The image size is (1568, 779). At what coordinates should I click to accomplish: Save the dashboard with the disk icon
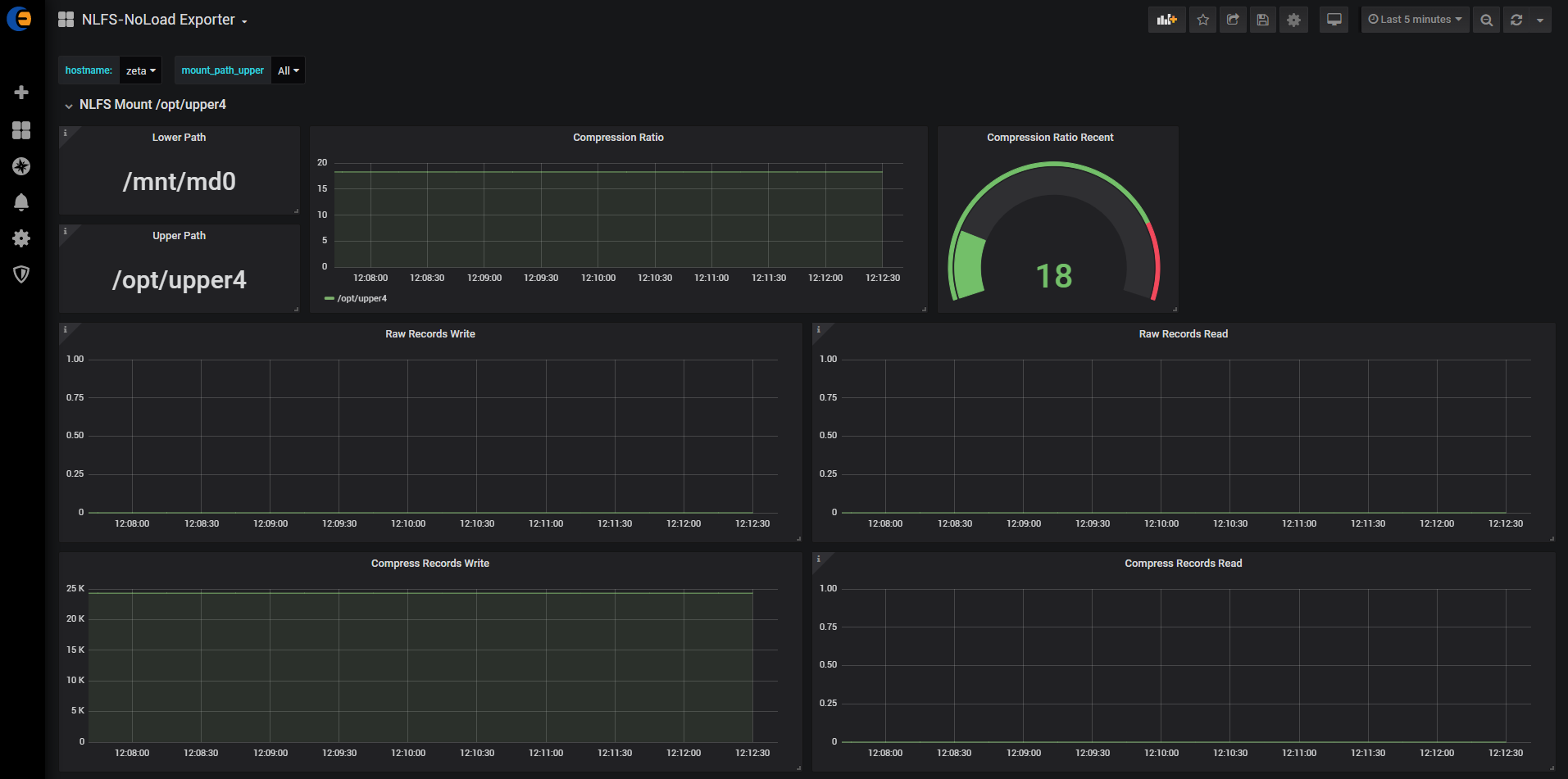1263,20
